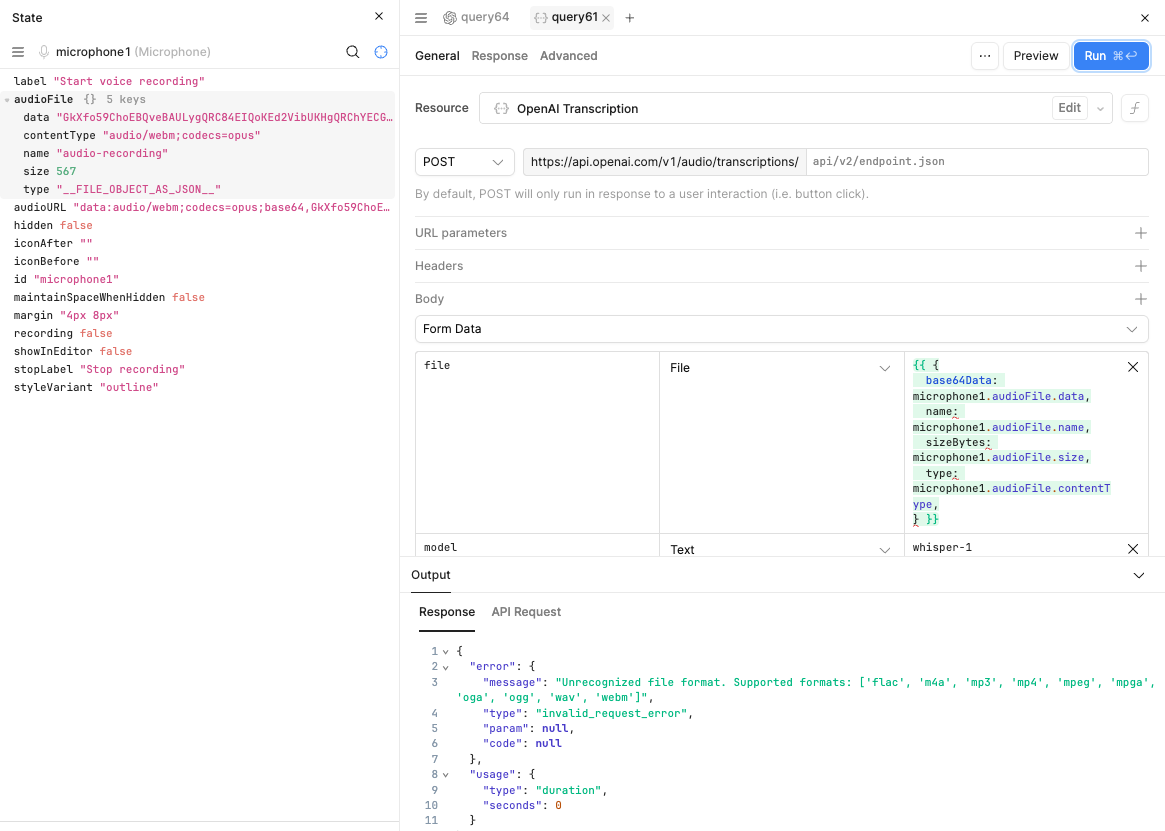Switch to the Advanced tab
1165x831 pixels.
pos(568,56)
